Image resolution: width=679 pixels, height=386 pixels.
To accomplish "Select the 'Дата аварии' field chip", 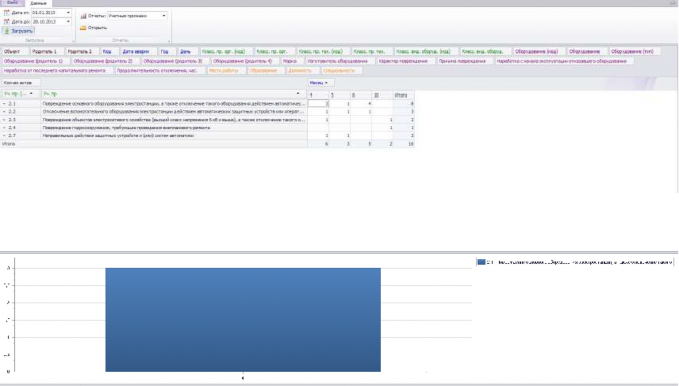I will point(138,52).
